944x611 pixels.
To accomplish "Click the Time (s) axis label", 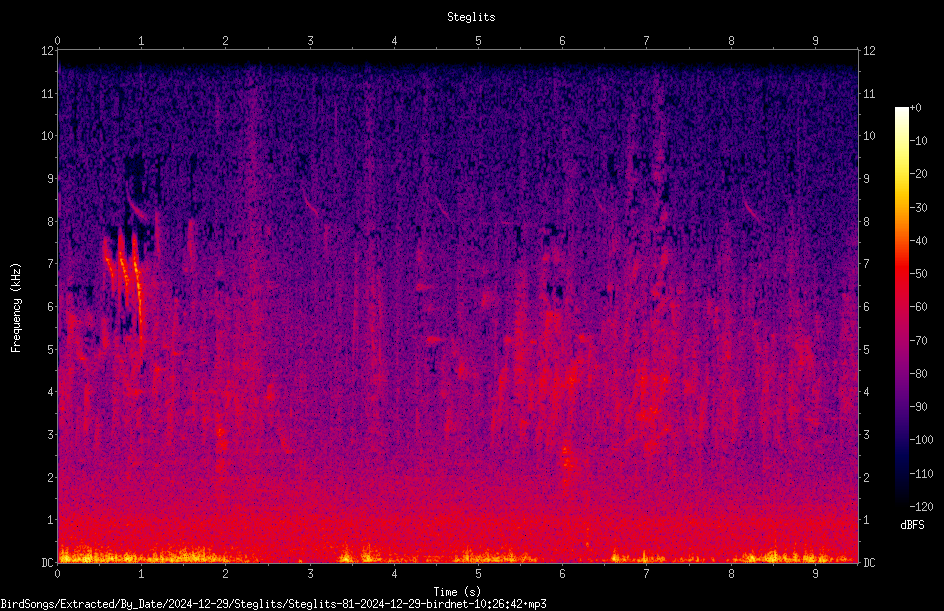I will pos(457,592).
